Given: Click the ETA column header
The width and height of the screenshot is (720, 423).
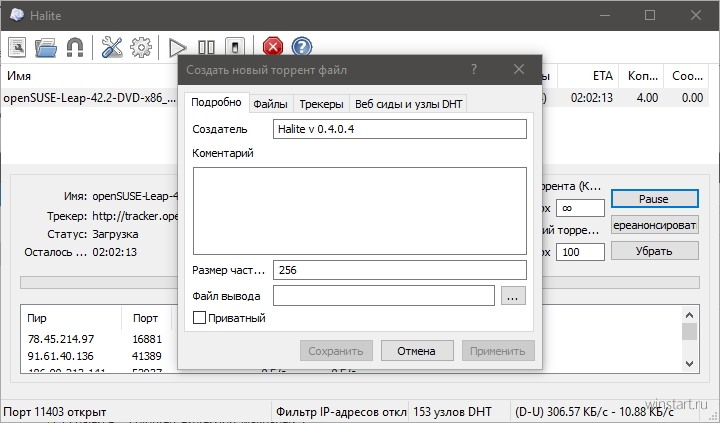Looking at the screenshot, I should (x=588, y=76).
